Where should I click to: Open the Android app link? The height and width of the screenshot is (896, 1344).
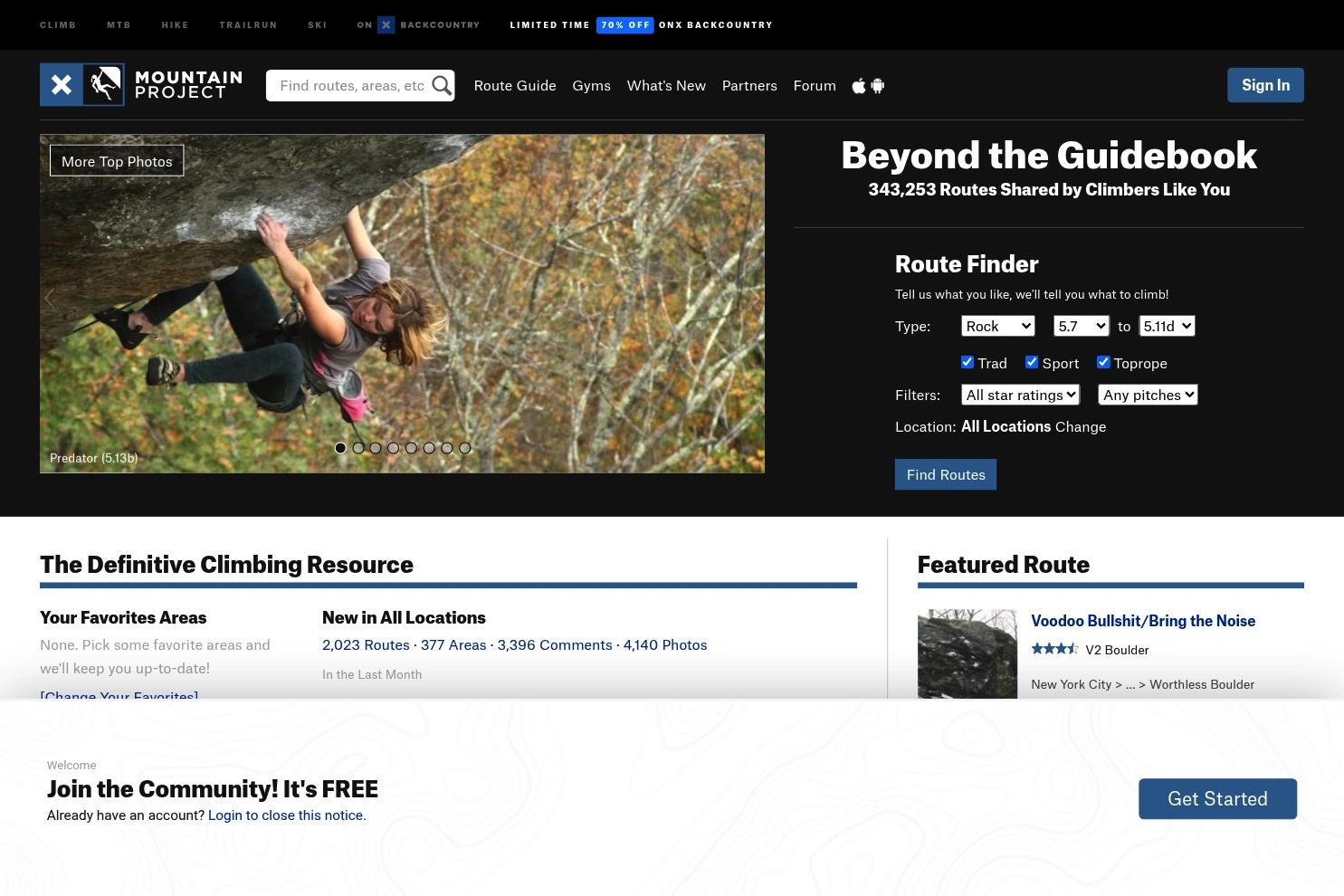click(x=877, y=86)
